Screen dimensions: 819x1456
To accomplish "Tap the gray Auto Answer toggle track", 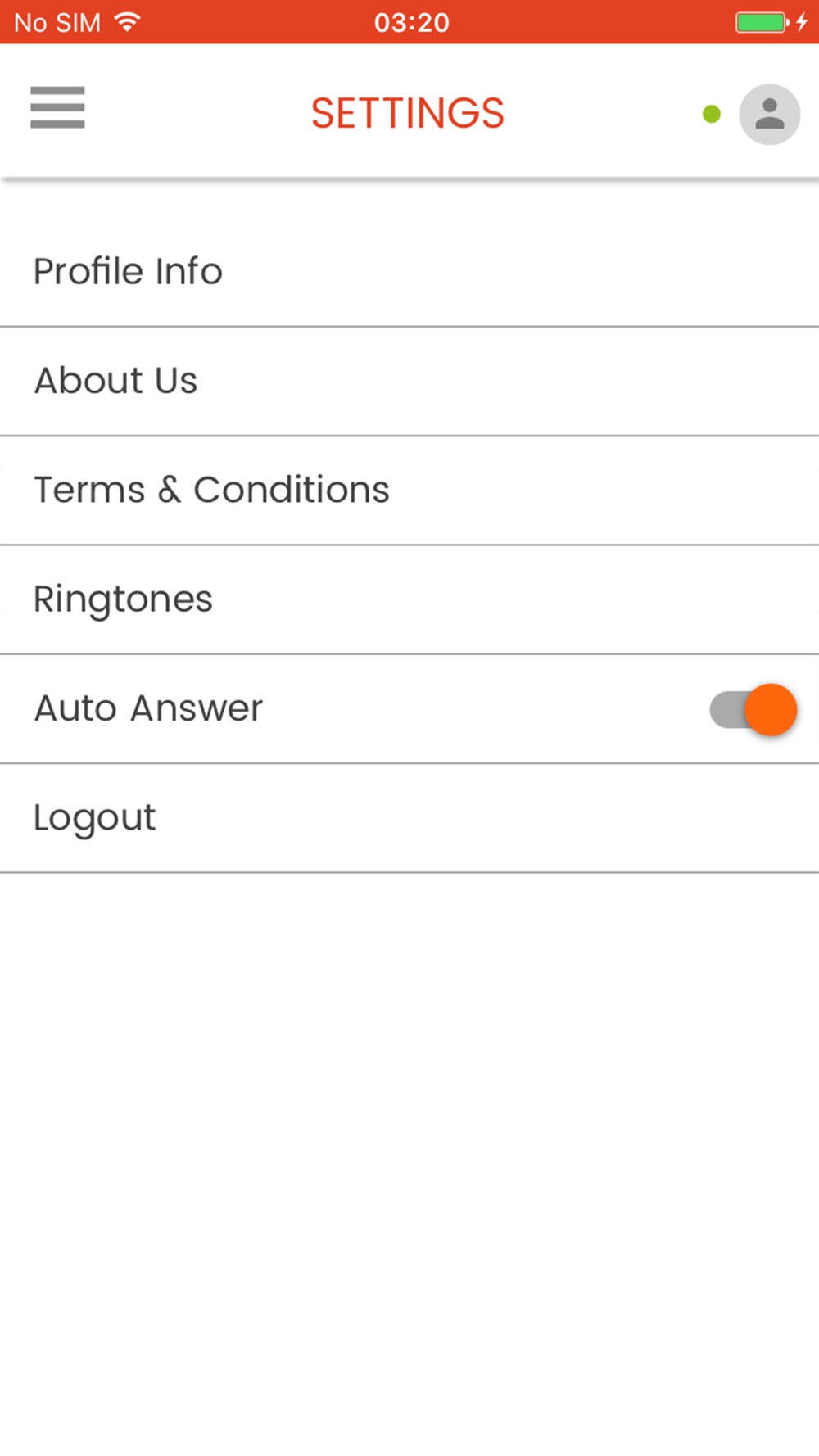I will tap(727, 709).
